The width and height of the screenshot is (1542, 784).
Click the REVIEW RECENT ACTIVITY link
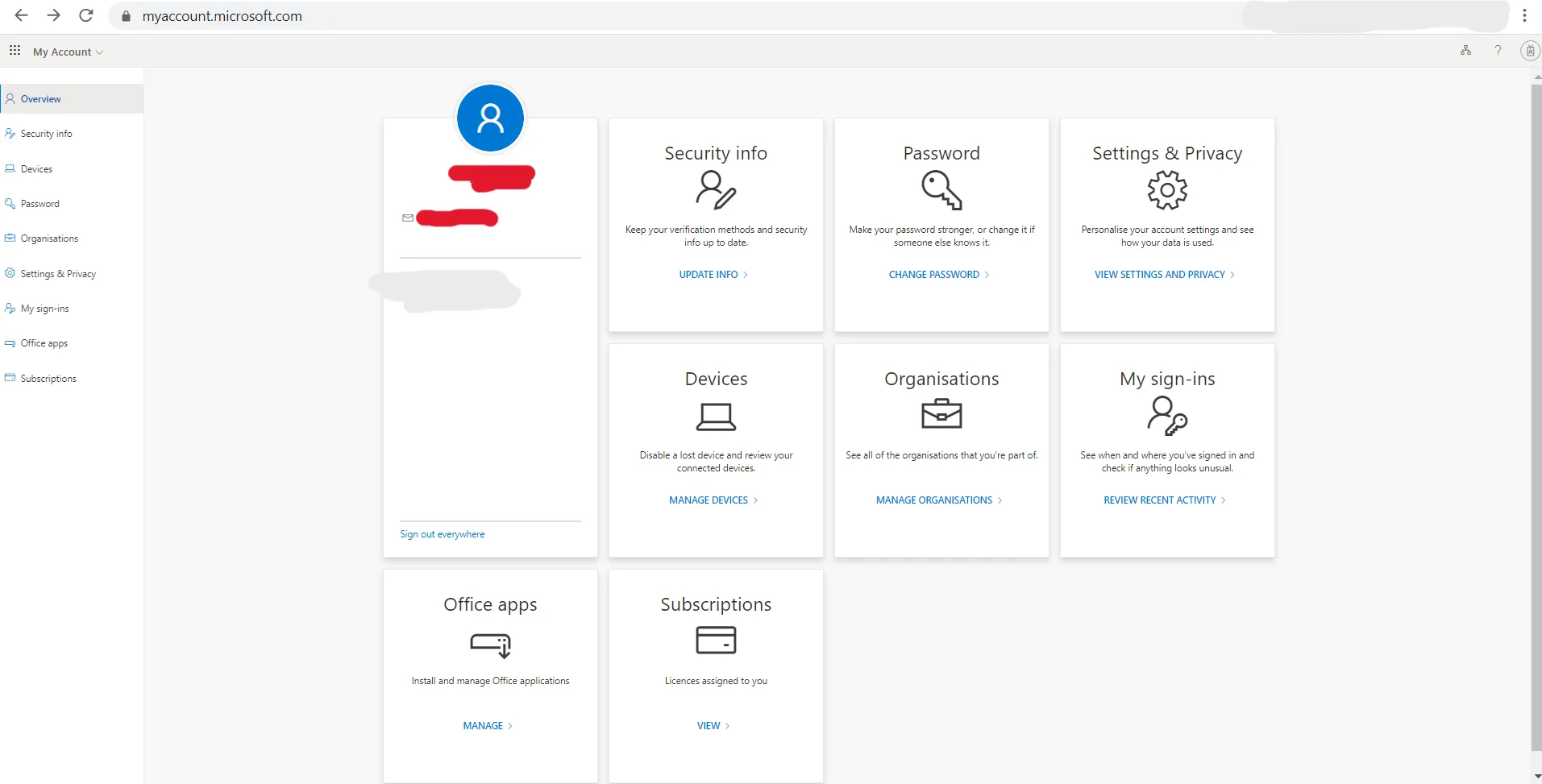click(1165, 500)
